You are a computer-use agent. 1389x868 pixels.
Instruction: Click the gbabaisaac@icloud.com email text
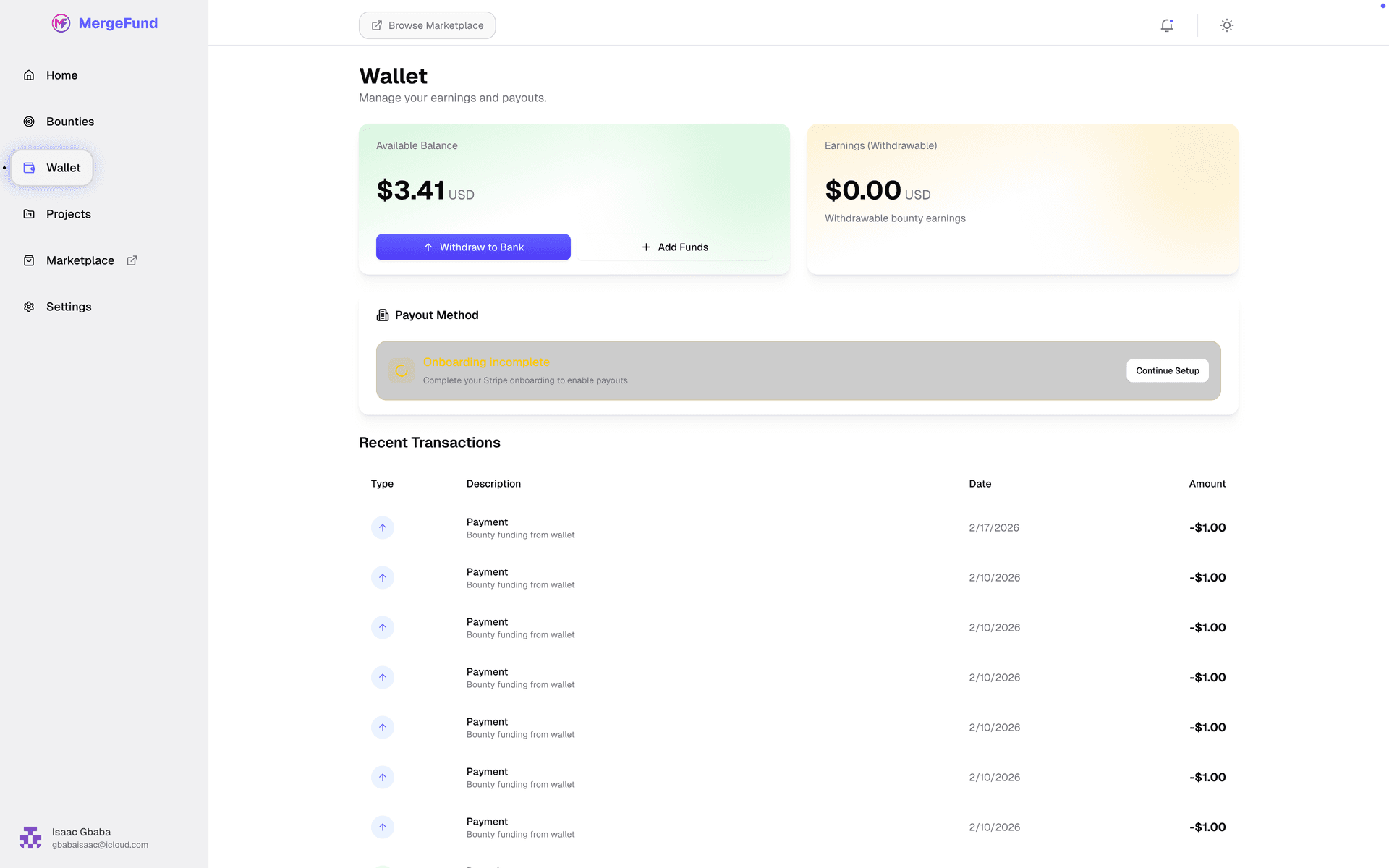coord(100,844)
